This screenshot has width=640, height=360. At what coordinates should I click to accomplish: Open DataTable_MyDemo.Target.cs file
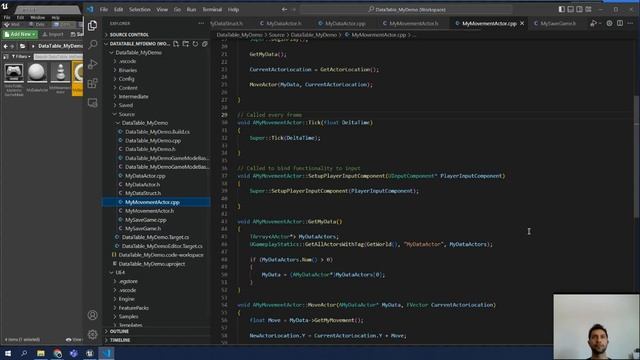(x=157, y=237)
